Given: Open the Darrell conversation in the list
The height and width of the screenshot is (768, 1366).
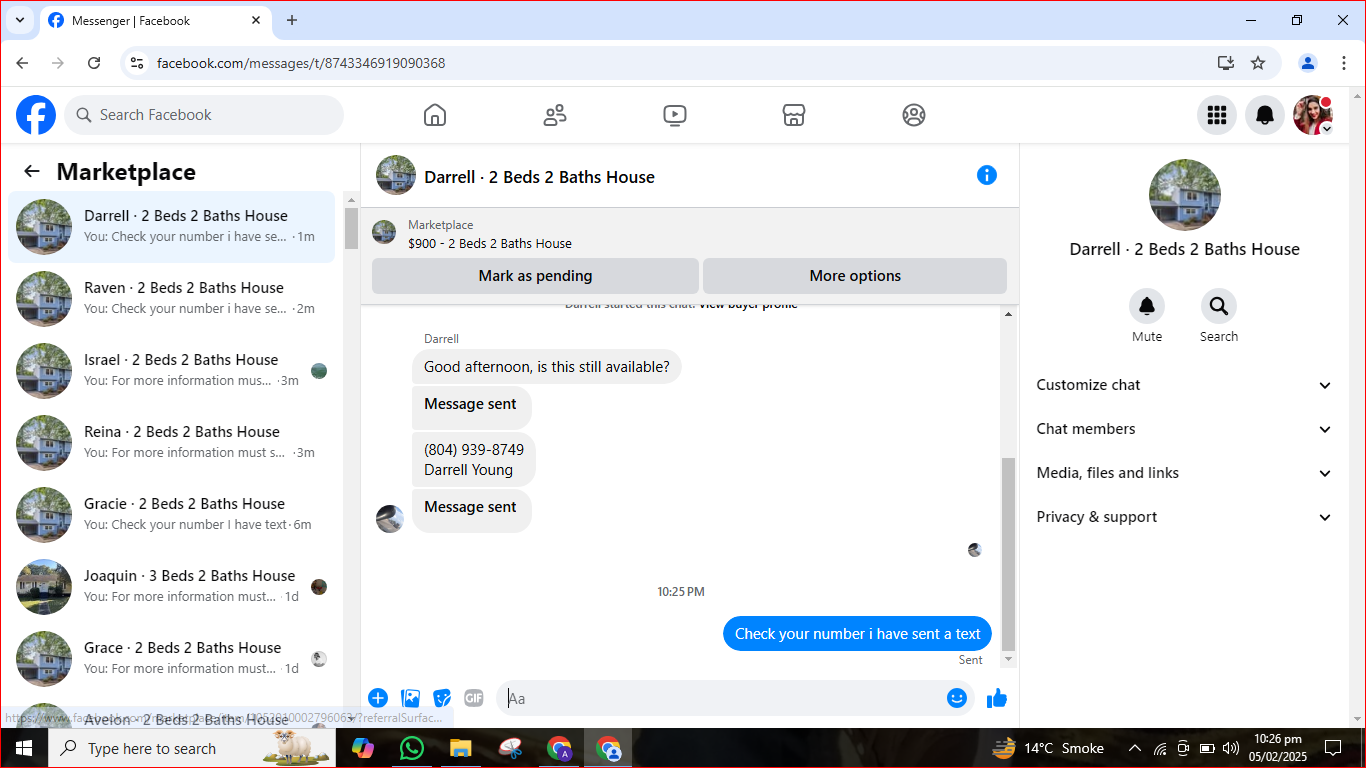Looking at the screenshot, I should (x=172, y=227).
